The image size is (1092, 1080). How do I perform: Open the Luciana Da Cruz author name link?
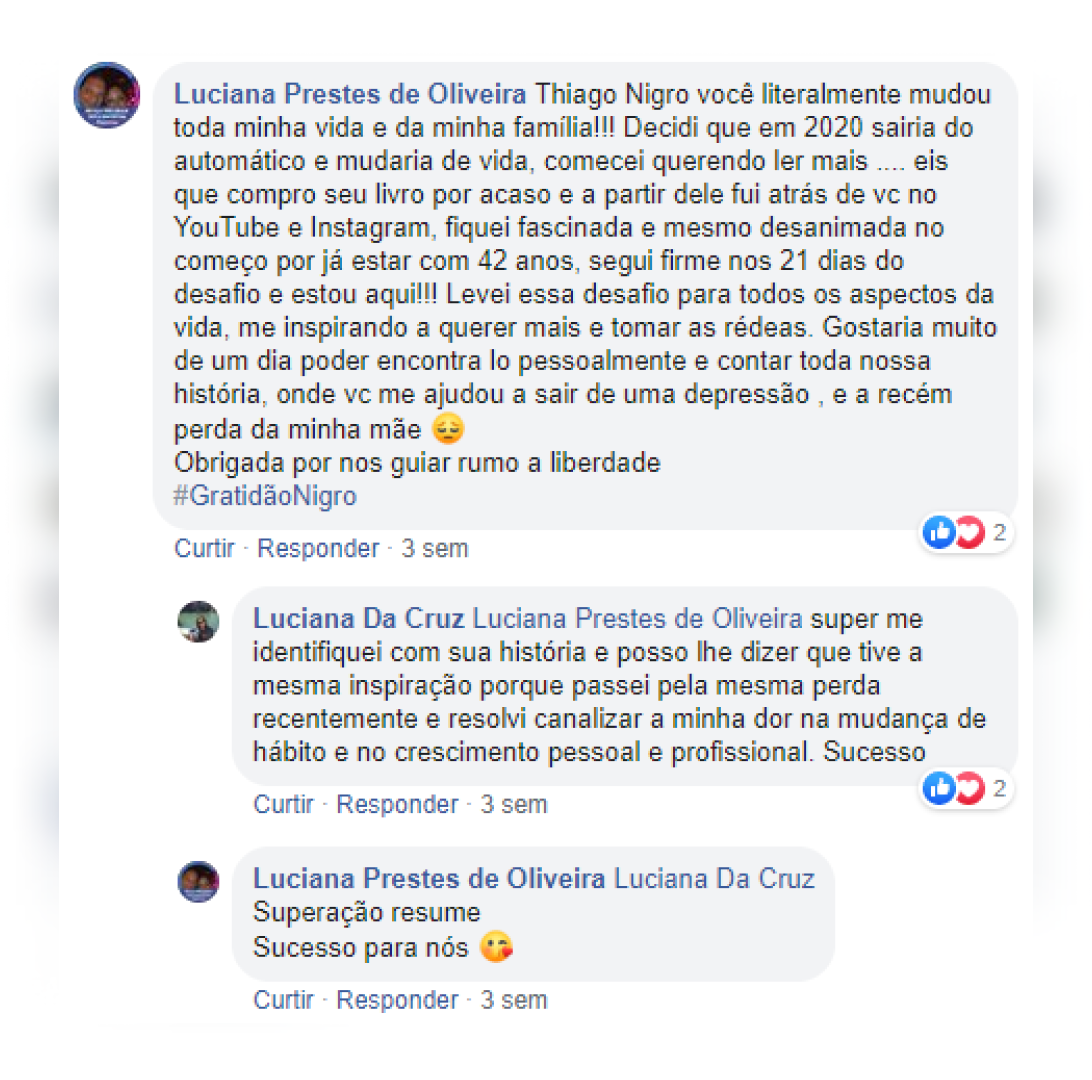click(x=359, y=619)
